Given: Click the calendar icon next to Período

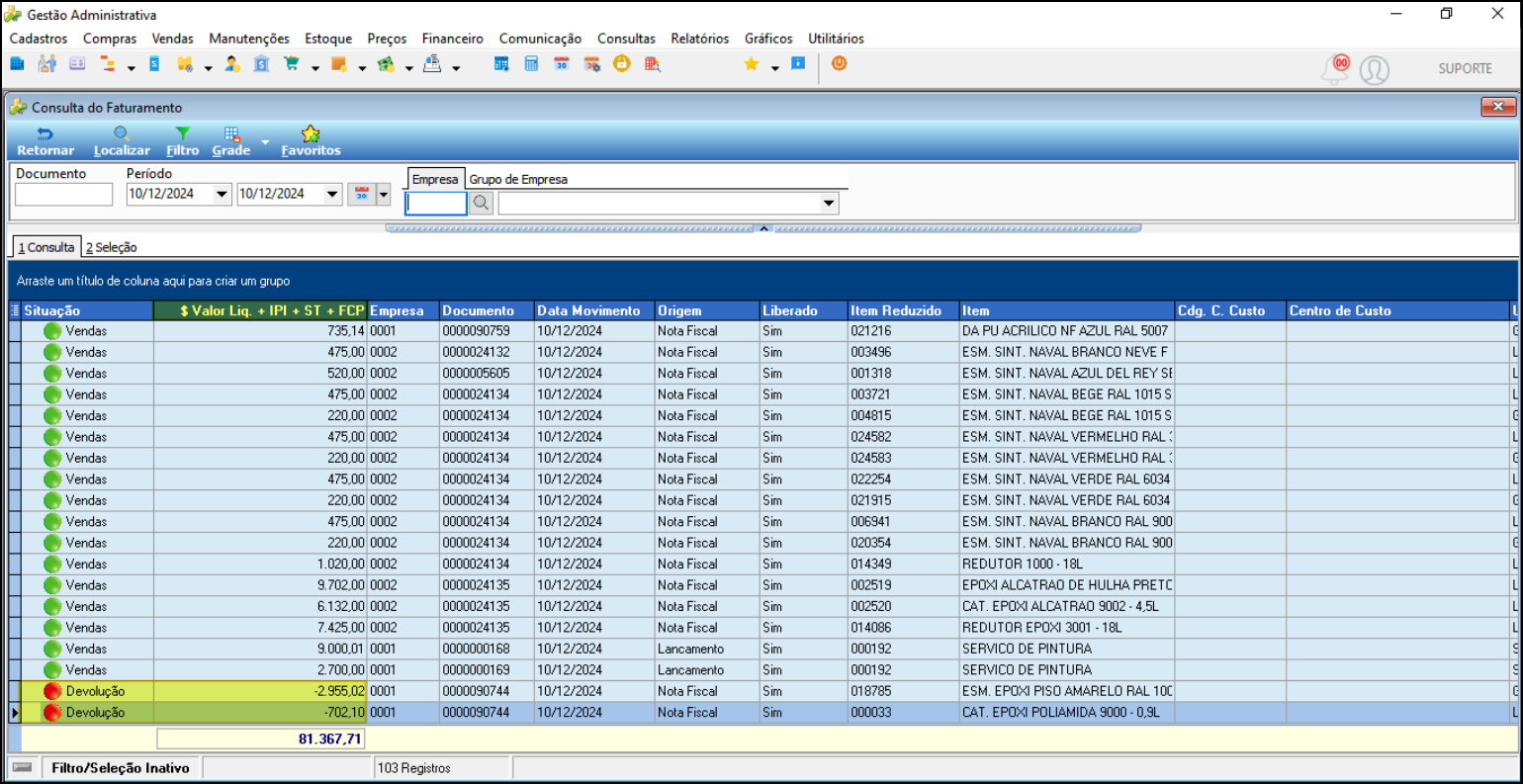Looking at the screenshot, I should click(361, 195).
